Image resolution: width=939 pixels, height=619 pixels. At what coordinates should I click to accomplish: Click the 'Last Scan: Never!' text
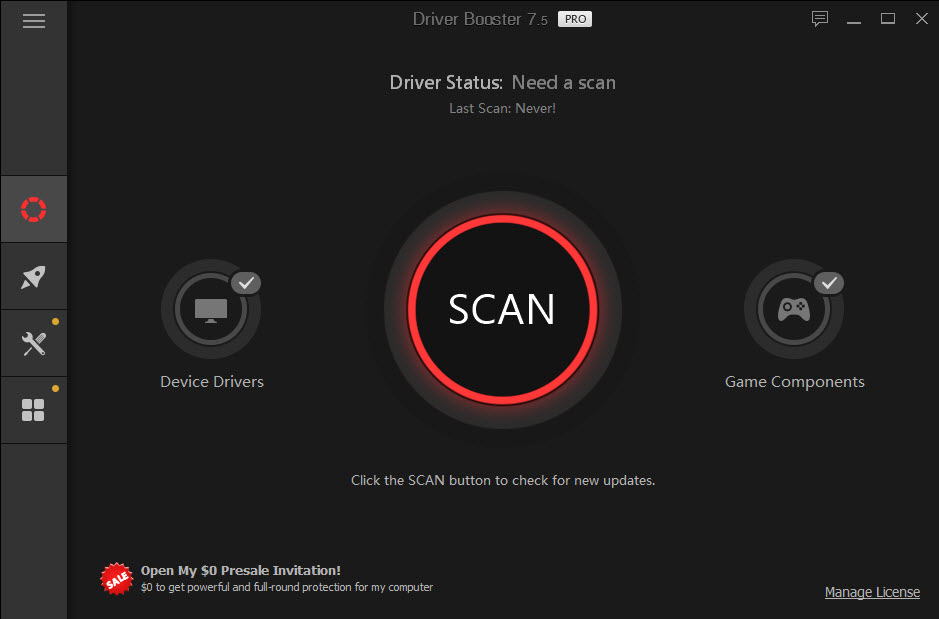(x=502, y=108)
